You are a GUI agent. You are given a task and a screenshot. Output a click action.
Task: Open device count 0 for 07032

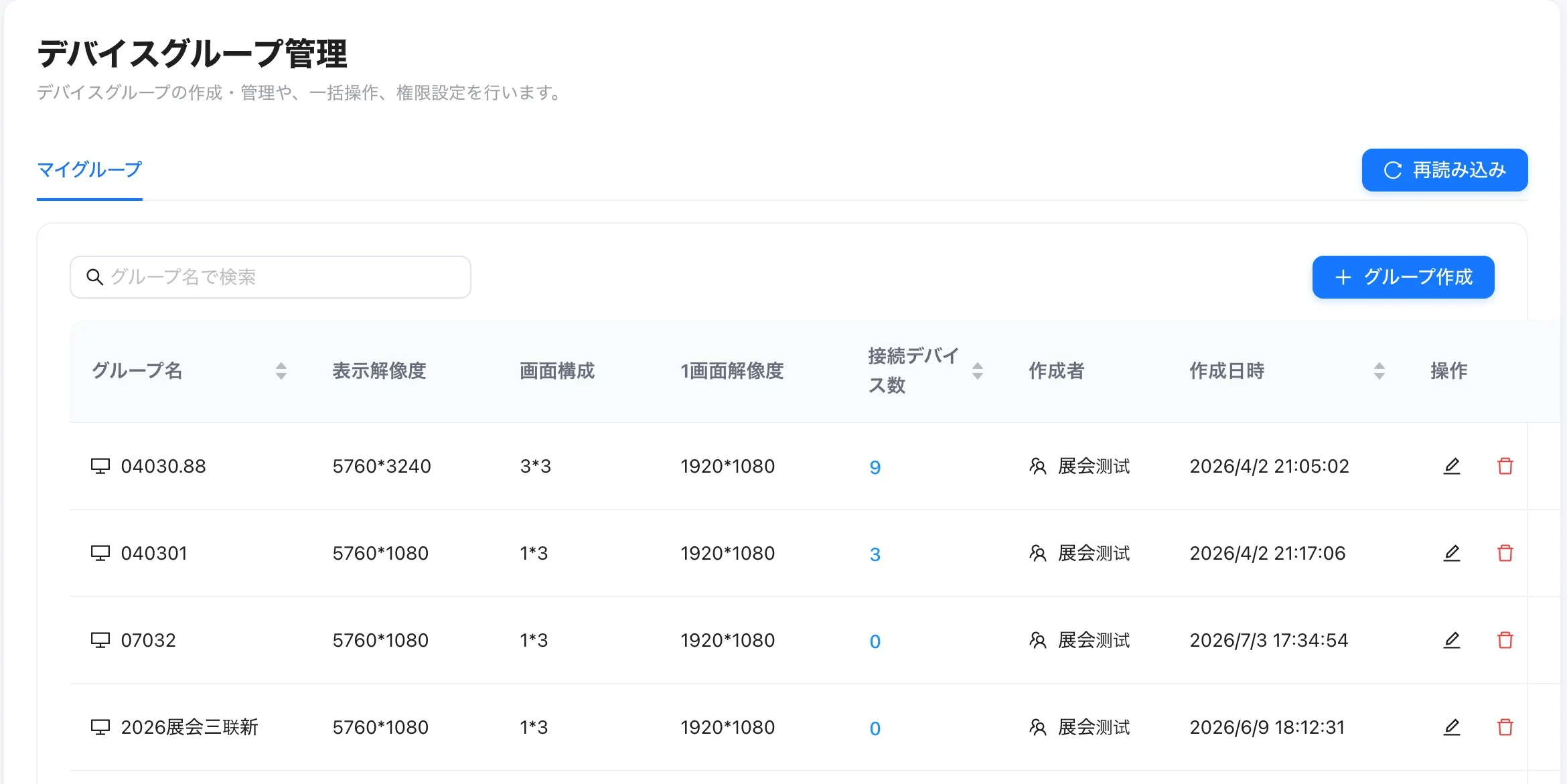click(x=875, y=641)
